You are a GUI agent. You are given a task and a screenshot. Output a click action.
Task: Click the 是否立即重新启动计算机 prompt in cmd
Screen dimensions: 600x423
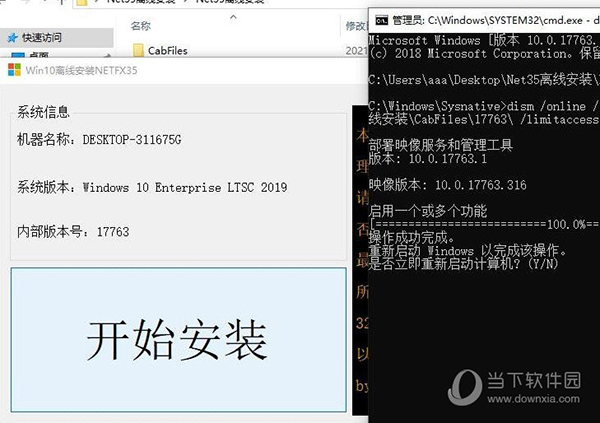(x=463, y=263)
